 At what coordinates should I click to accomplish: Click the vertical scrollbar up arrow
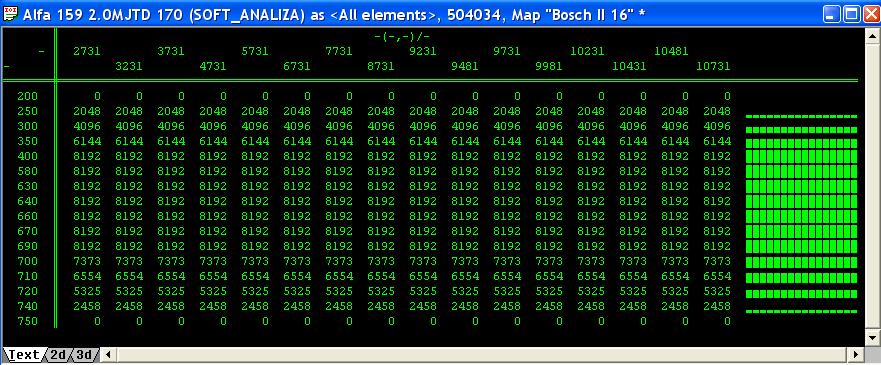point(872,36)
